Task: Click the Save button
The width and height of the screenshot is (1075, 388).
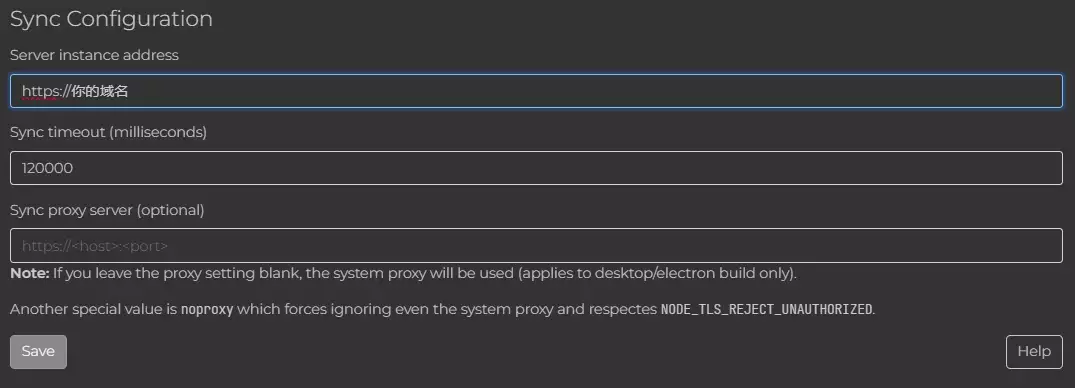Action: 38,352
